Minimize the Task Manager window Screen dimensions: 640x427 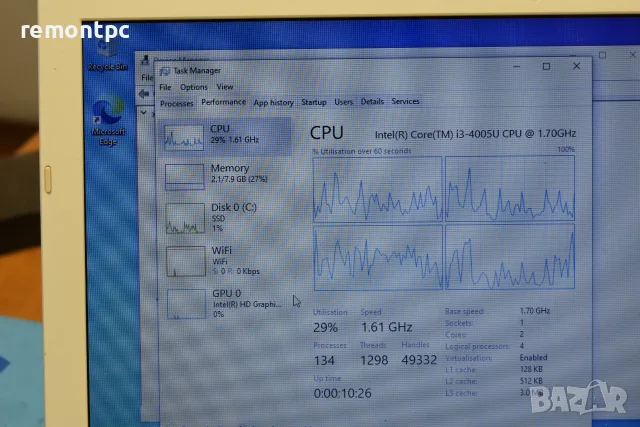click(516, 67)
